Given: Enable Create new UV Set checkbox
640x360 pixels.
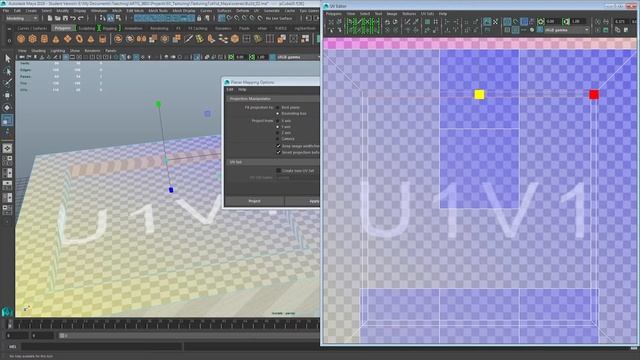Looking at the screenshot, I should coord(278,171).
